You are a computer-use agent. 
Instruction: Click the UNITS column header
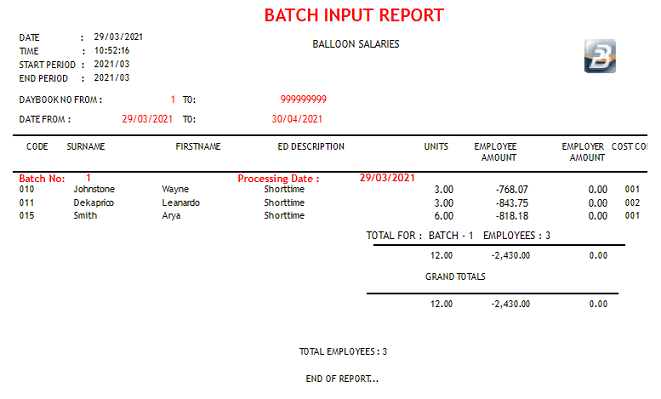coord(436,147)
